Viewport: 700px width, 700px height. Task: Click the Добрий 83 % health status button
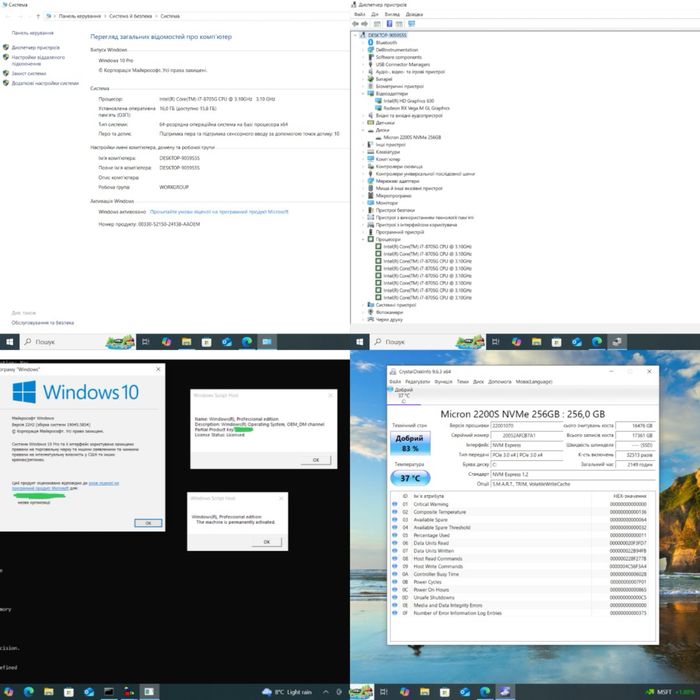[x=410, y=443]
